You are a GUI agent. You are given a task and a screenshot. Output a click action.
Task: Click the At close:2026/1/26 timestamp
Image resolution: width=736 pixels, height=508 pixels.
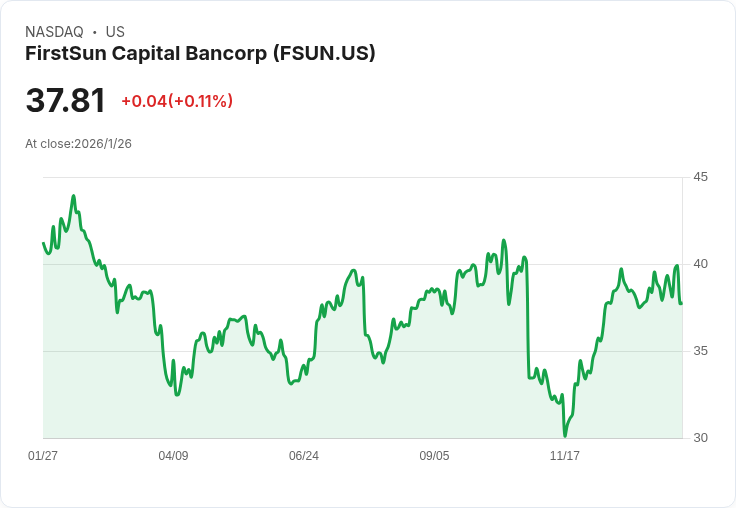78,143
